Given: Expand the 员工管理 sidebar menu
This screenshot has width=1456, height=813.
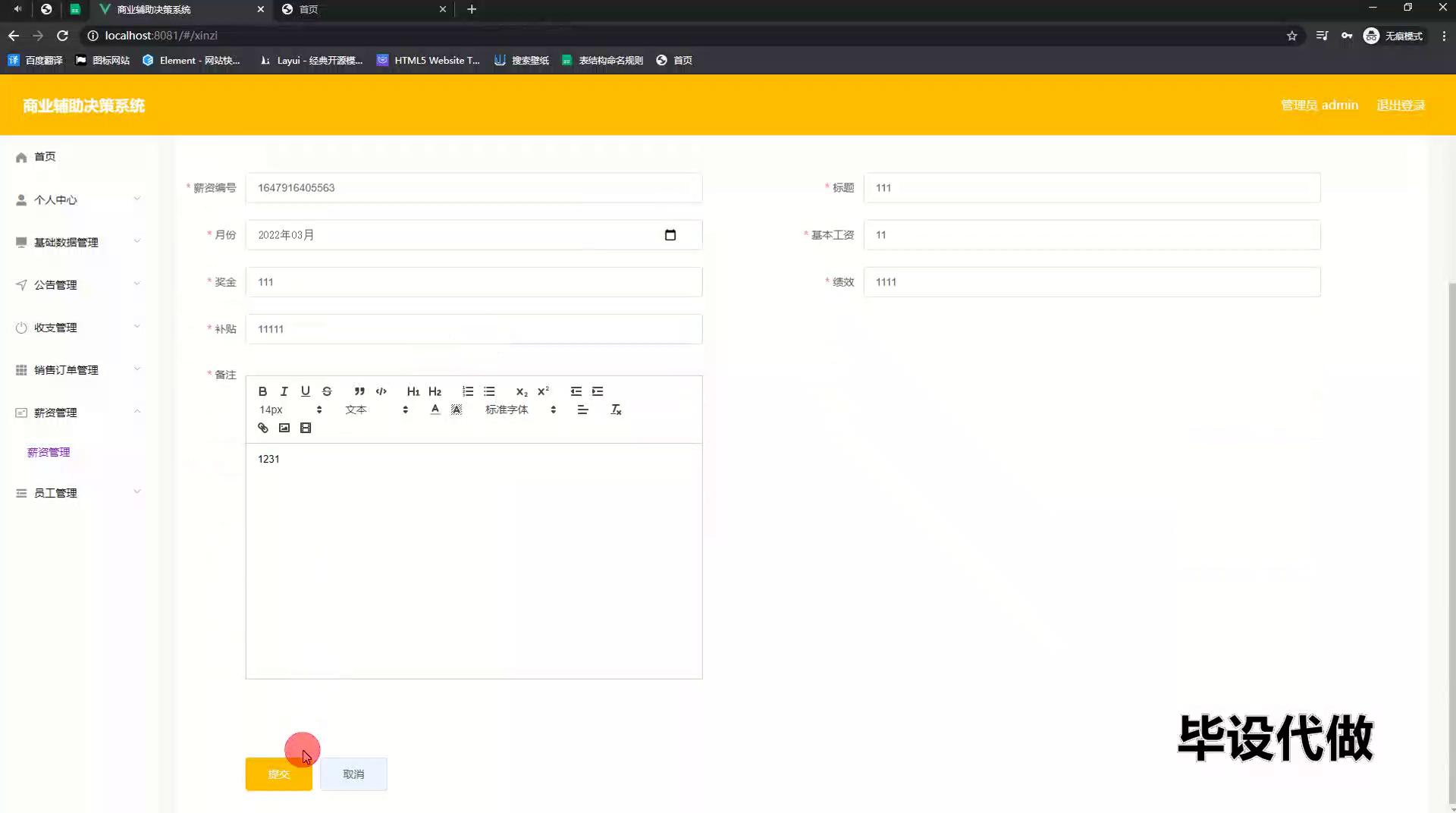Looking at the screenshot, I should coord(77,493).
